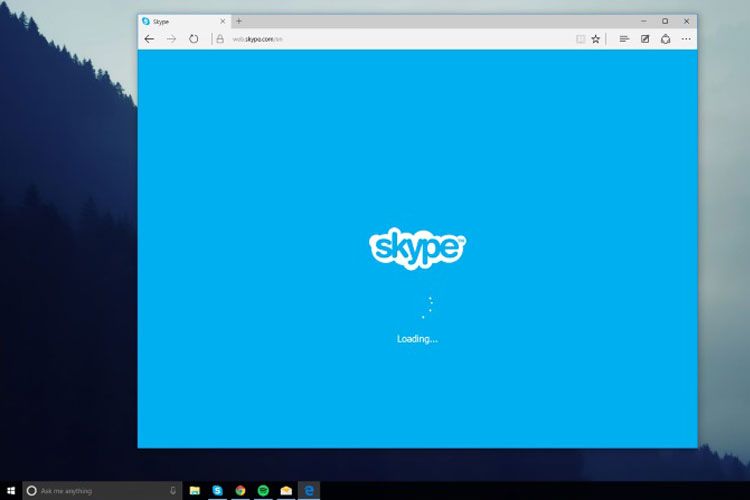The height and width of the screenshot is (500, 750).
Task: Click the Cortana circle icon
Action: (x=32, y=490)
